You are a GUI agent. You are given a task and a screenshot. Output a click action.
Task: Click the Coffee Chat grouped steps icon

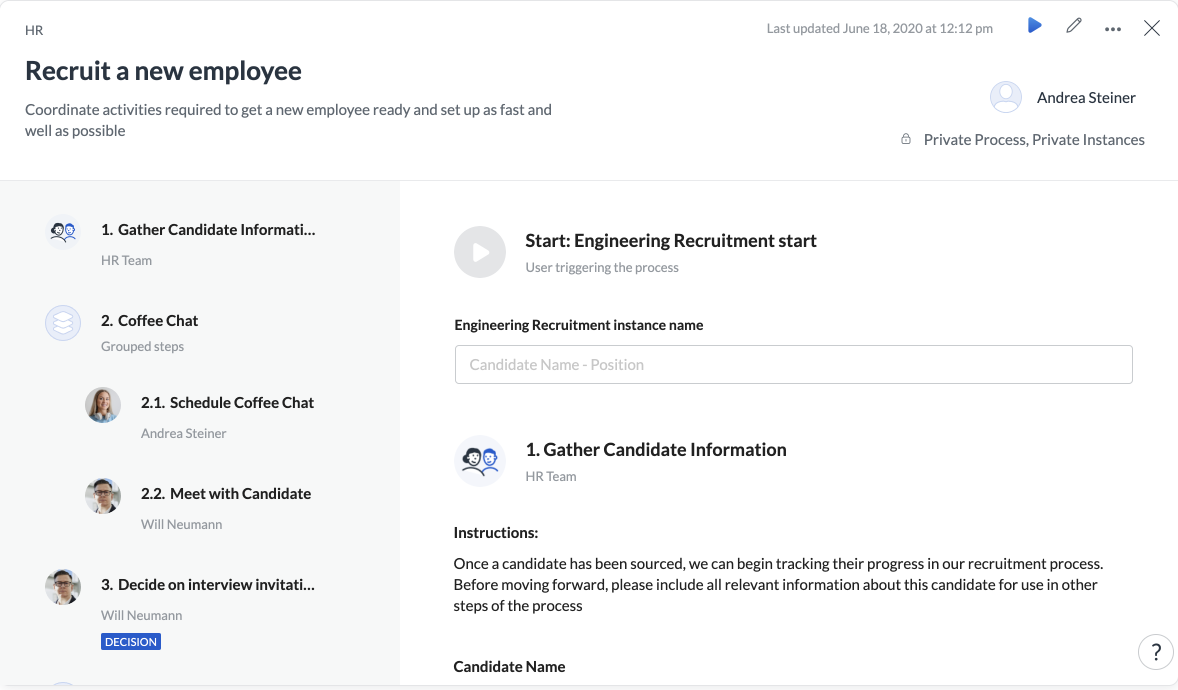click(63, 323)
